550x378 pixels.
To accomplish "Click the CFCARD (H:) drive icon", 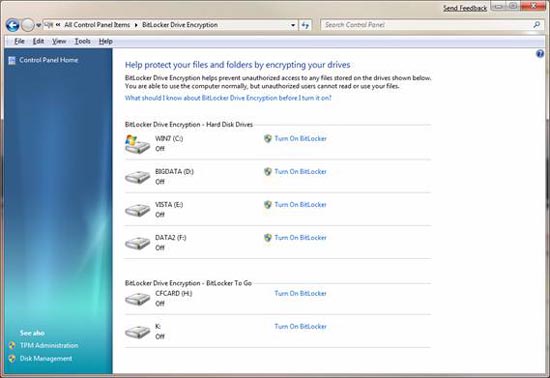I will (x=138, y=298).
